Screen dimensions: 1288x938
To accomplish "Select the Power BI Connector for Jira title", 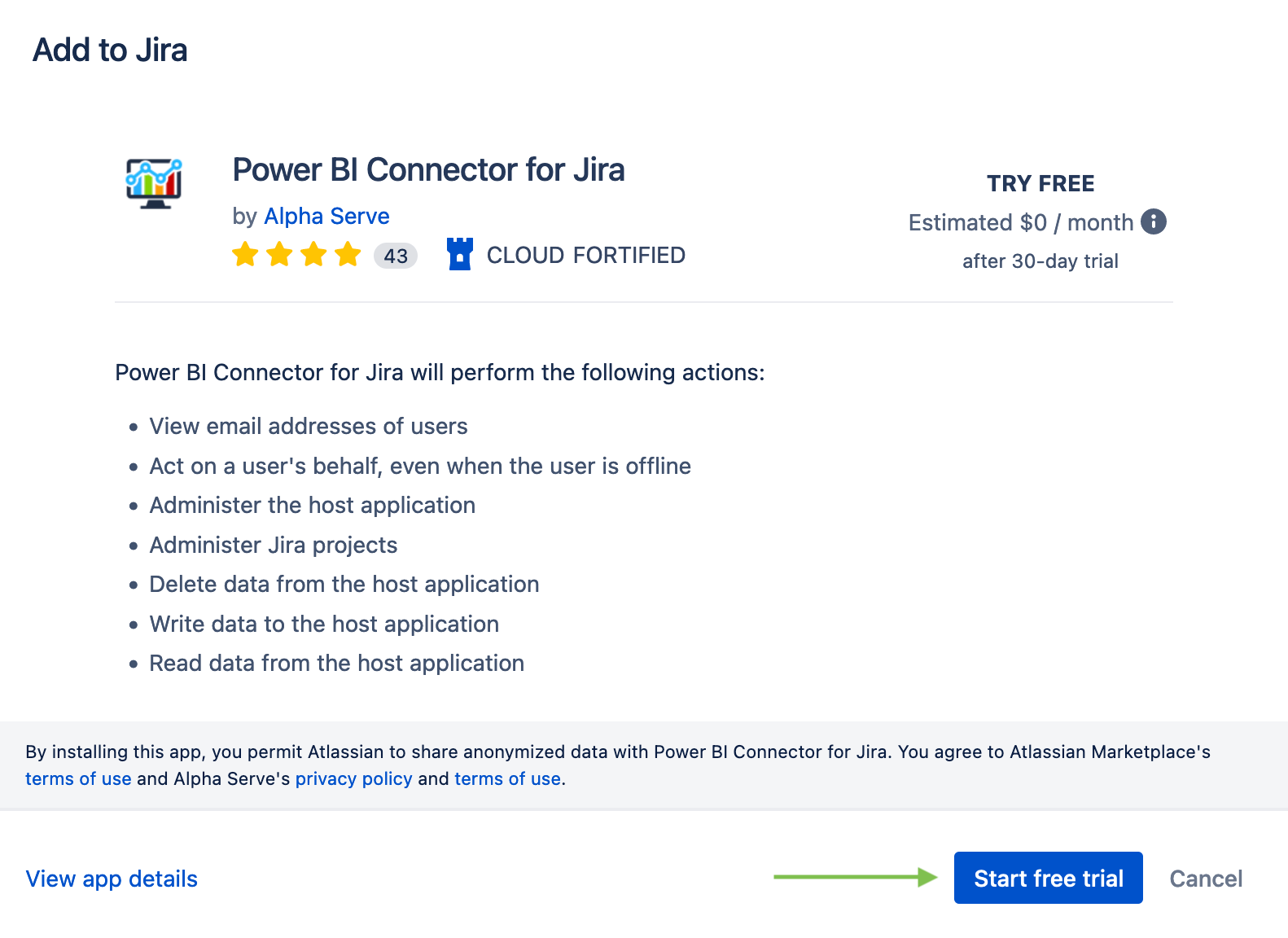I will 429,169.
